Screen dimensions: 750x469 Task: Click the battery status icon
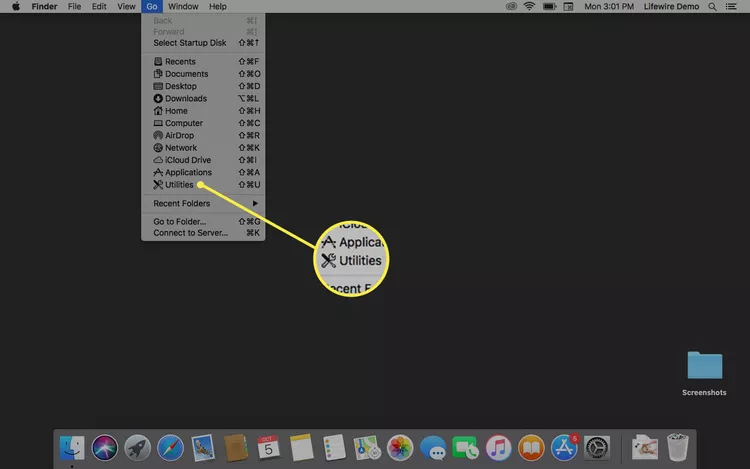click(549, 7)
